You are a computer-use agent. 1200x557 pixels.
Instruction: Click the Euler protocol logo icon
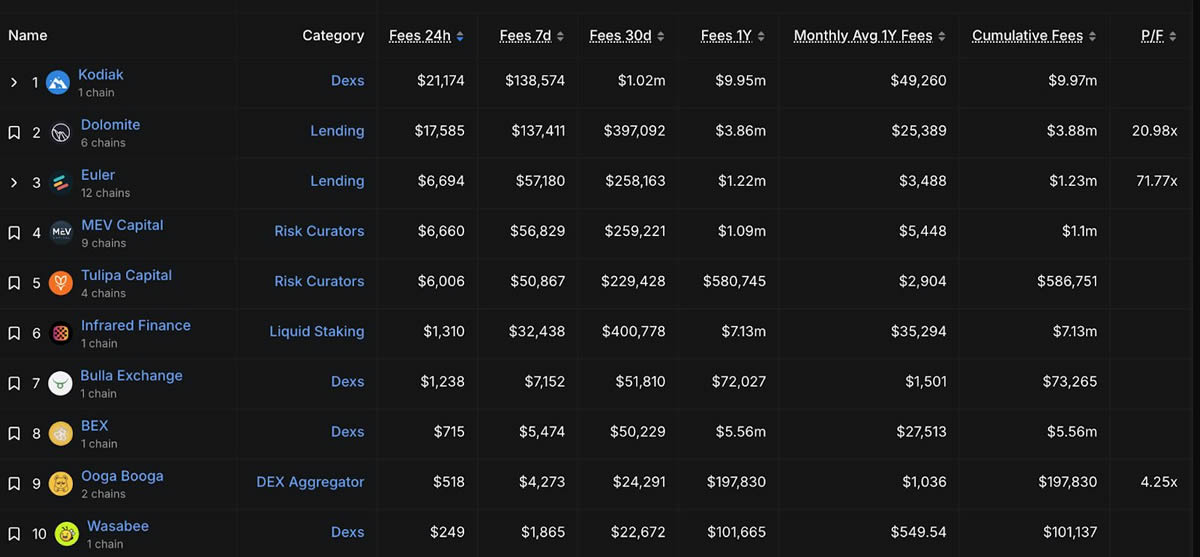[x=60, y=182]
